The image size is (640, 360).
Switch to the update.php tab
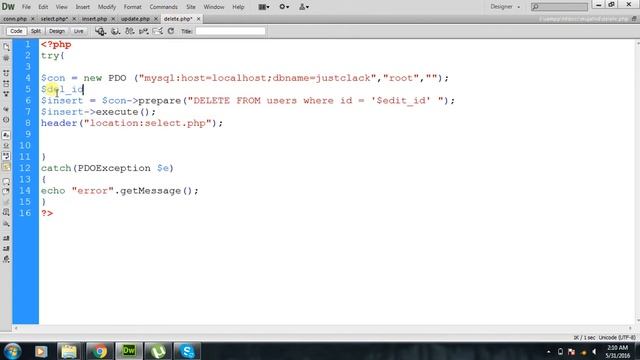135,19
